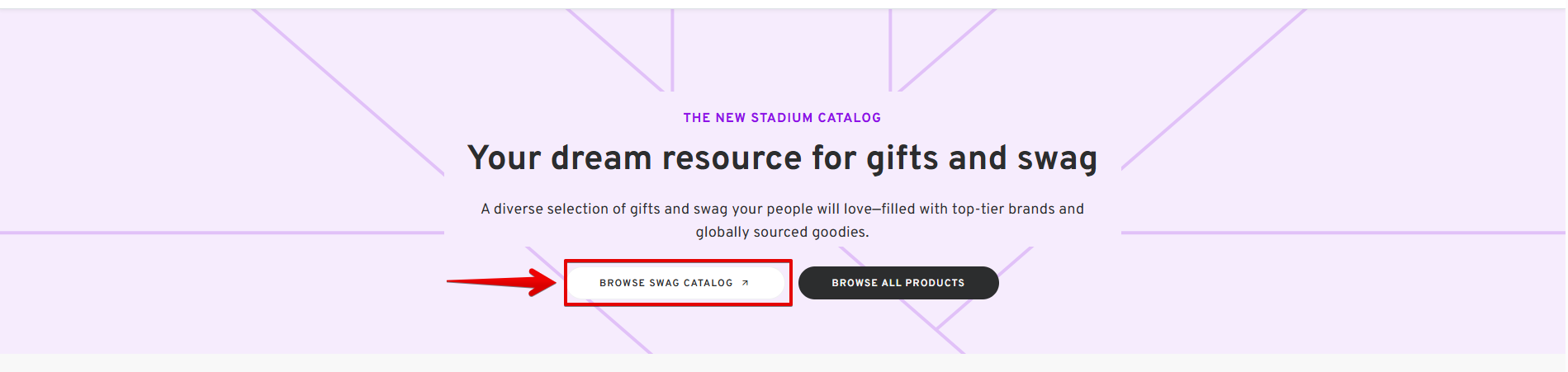Click the external-link arrow icon in Browse Swag Catalog
The image size is (1568, 372).
tap(745, 283)
